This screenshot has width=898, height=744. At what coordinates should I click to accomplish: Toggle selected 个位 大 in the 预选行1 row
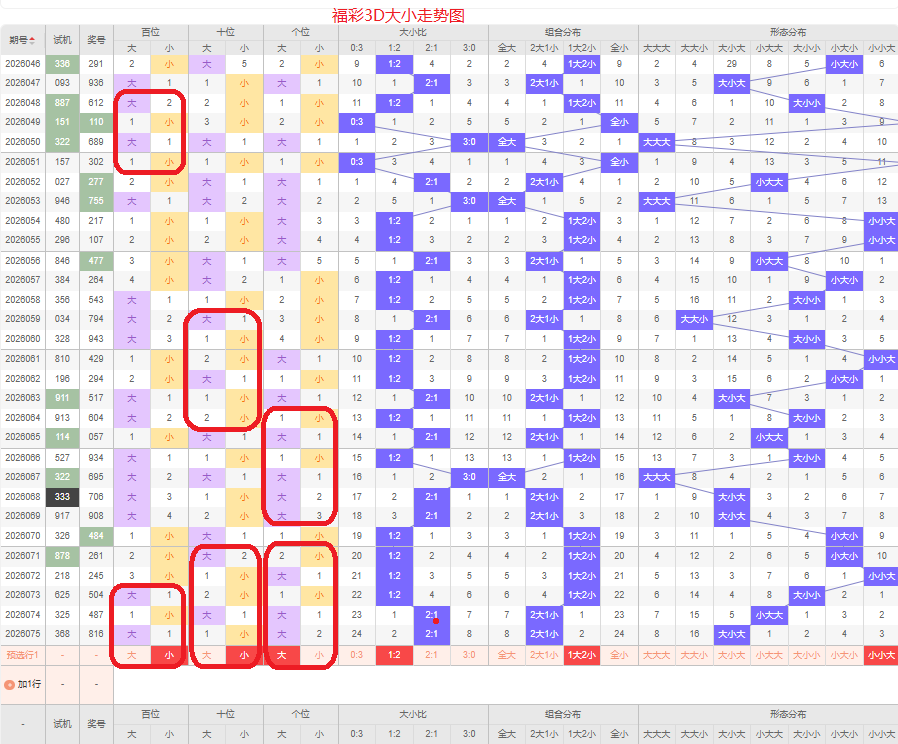click(282, 655)
